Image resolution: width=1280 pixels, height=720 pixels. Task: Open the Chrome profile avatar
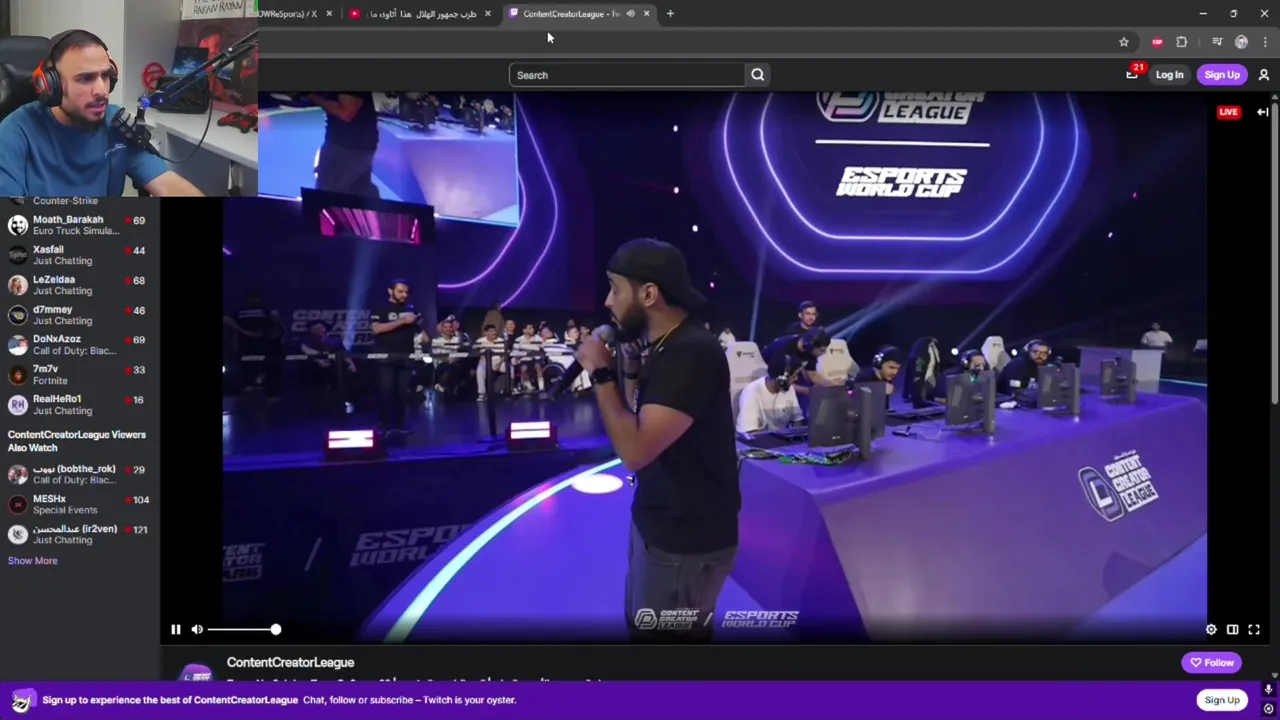[x=1241, y=42]
